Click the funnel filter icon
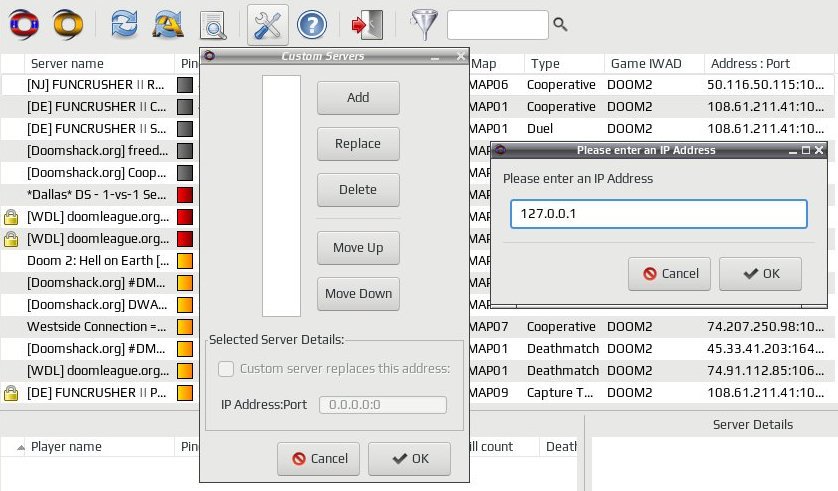 click(x=424, y=25)
